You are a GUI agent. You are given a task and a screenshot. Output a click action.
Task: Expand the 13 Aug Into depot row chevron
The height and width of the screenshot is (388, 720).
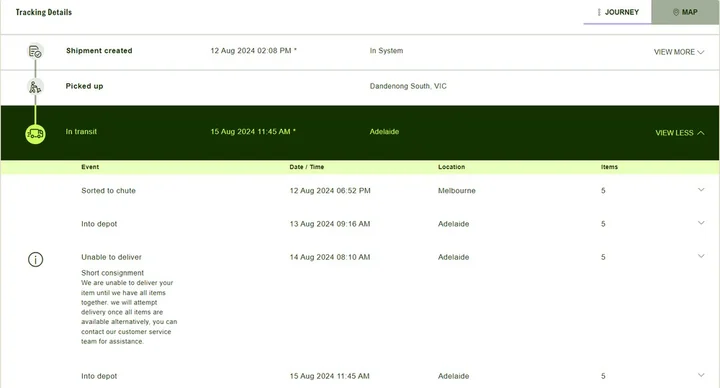point(701,223)
